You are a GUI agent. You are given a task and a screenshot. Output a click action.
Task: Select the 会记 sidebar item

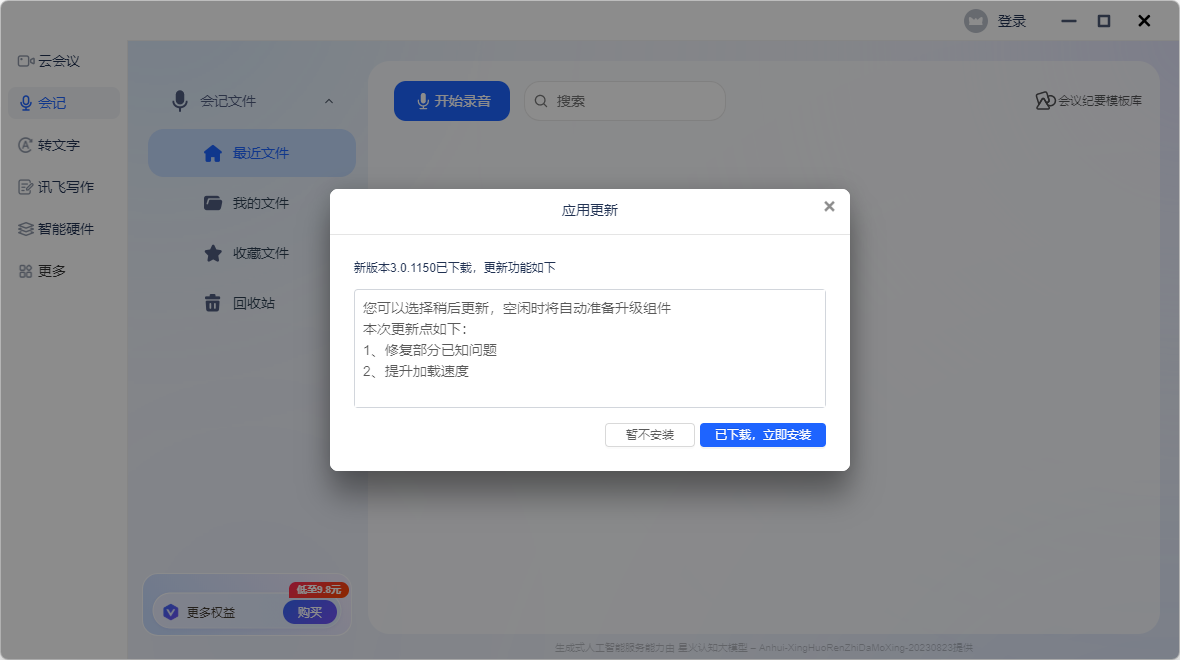63,103
